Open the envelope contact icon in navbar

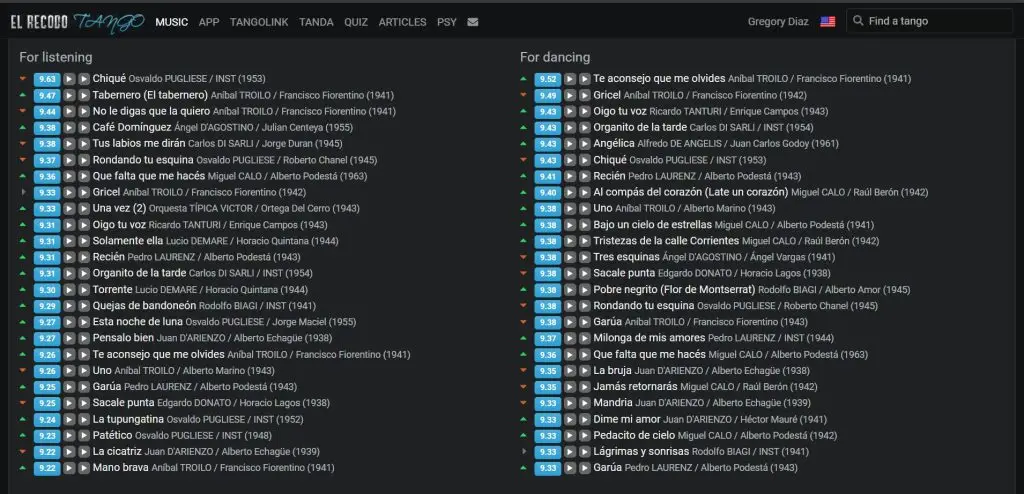[473, 22]
